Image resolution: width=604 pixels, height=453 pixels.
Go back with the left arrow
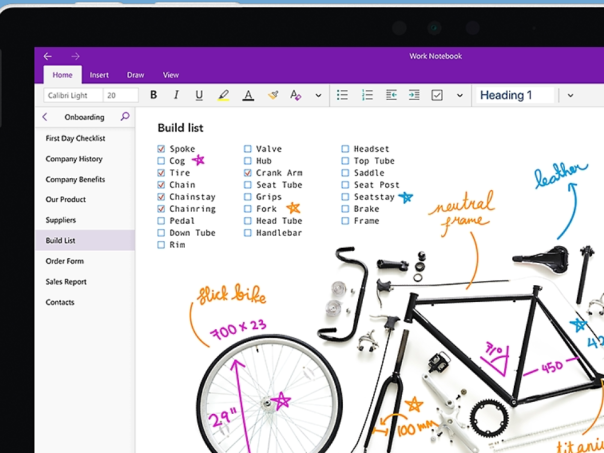48,56
